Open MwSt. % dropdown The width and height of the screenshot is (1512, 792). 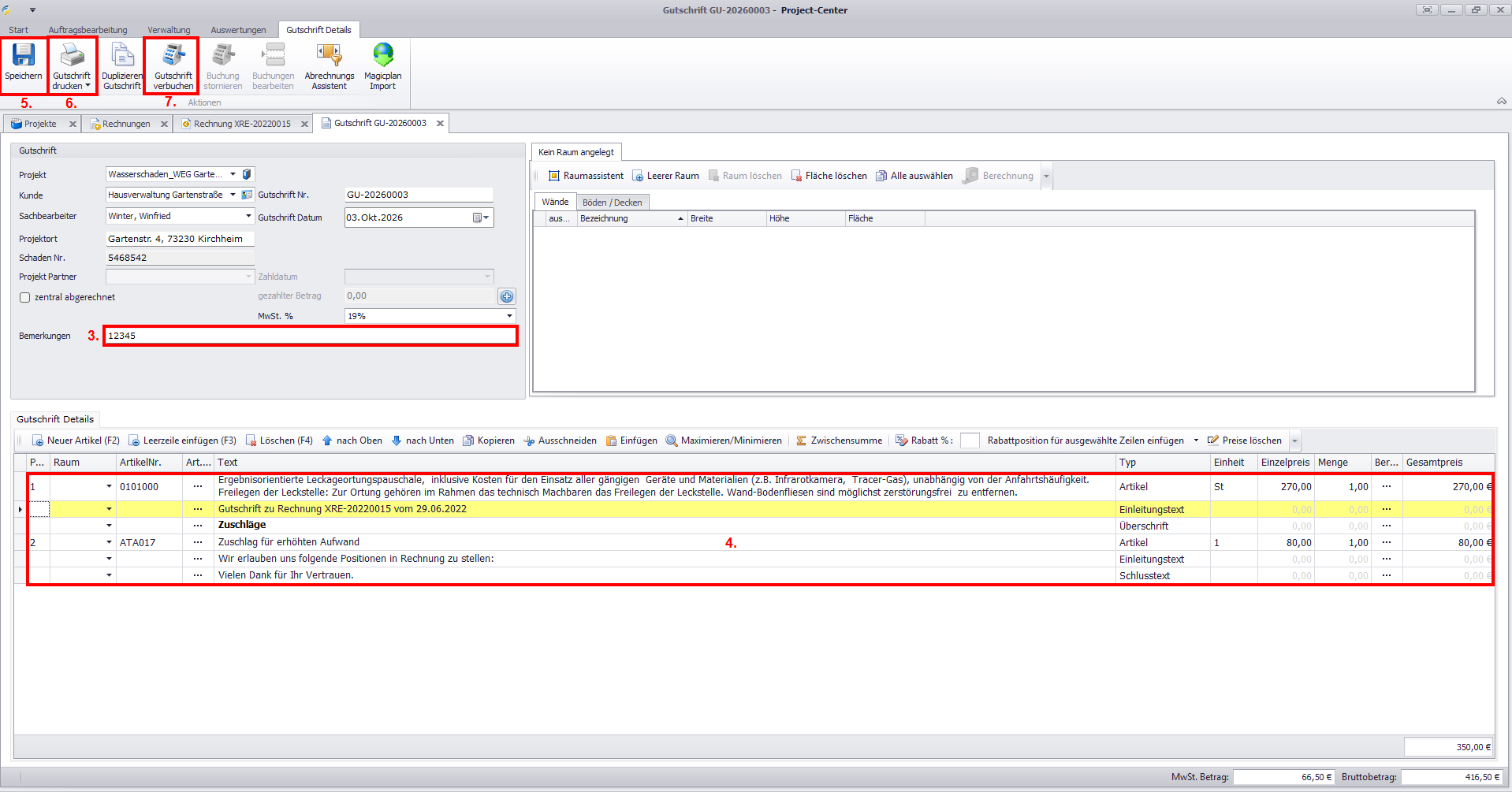tap(509, 316)
